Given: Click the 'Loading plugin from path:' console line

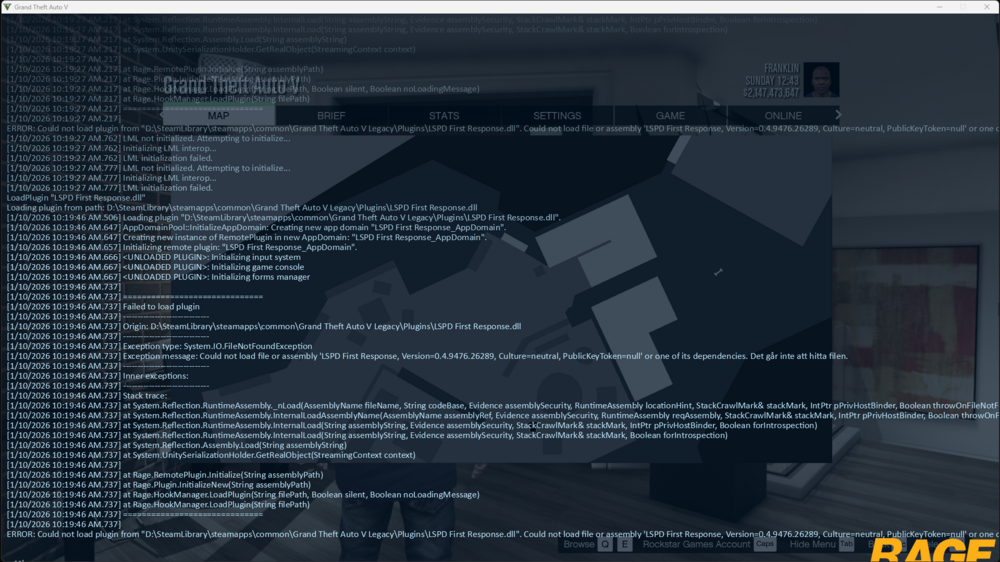Looking at the screenshot, I should click(242, 207).
